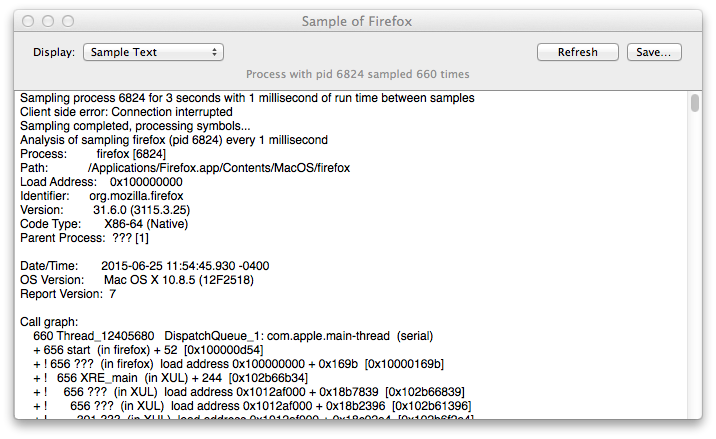Click the "Call graph:" heading
716x439 pixels.
[49, 322]
